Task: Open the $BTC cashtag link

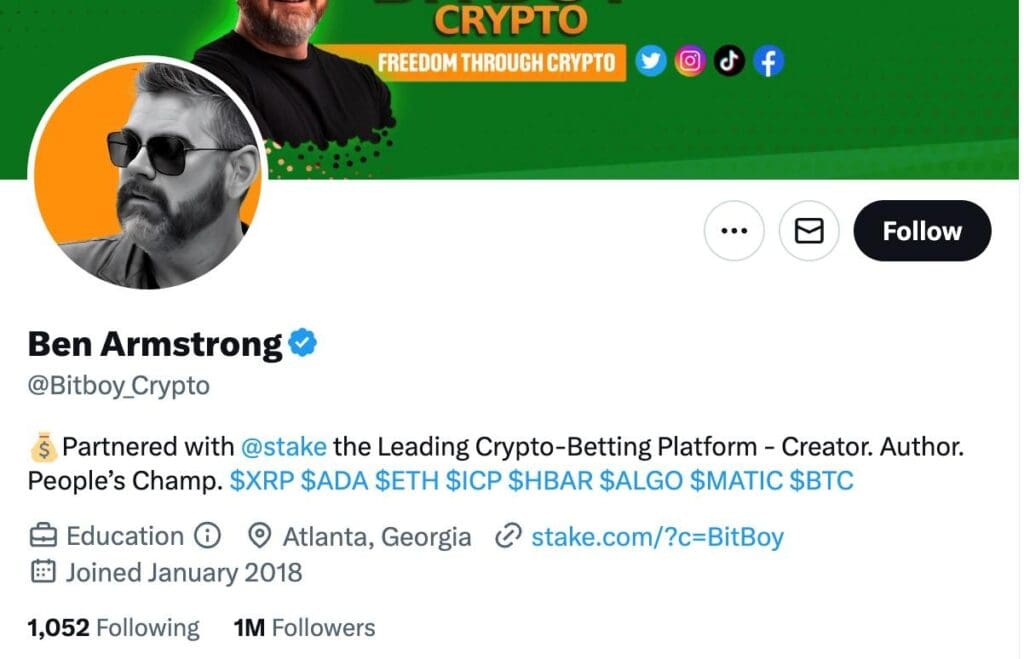Action: tap(821, 481)
